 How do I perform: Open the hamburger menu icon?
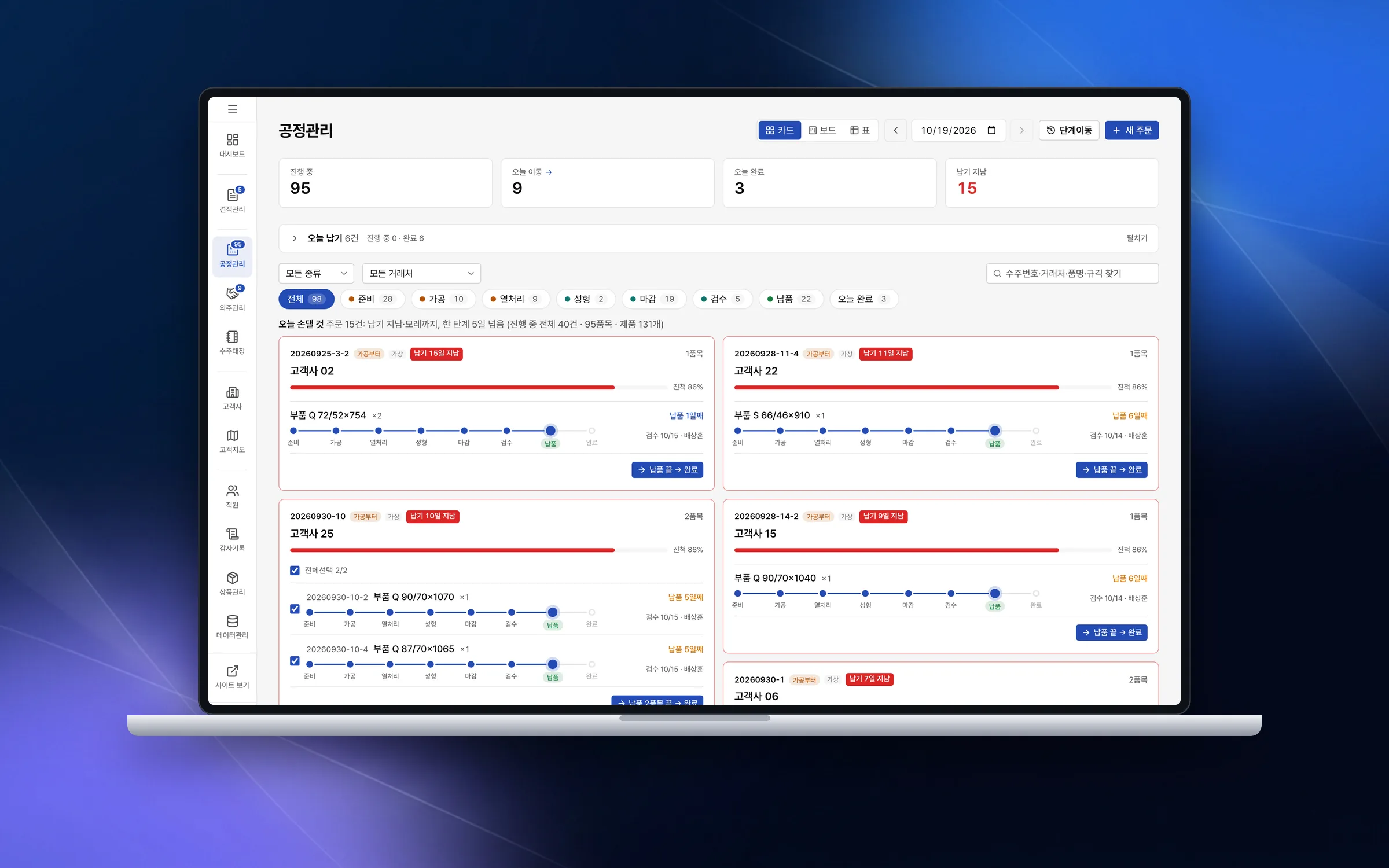(232, 109)
